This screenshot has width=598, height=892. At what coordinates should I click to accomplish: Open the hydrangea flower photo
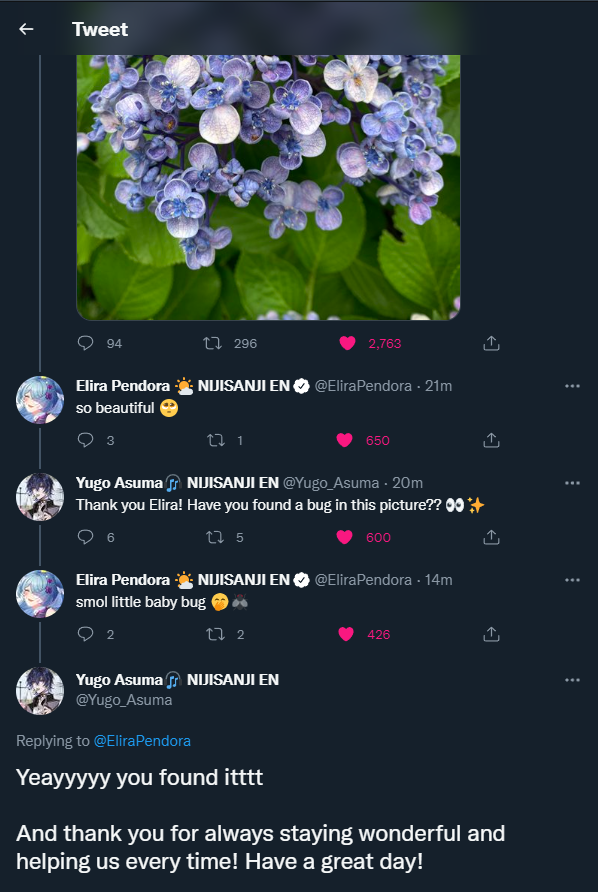[269, 187]
